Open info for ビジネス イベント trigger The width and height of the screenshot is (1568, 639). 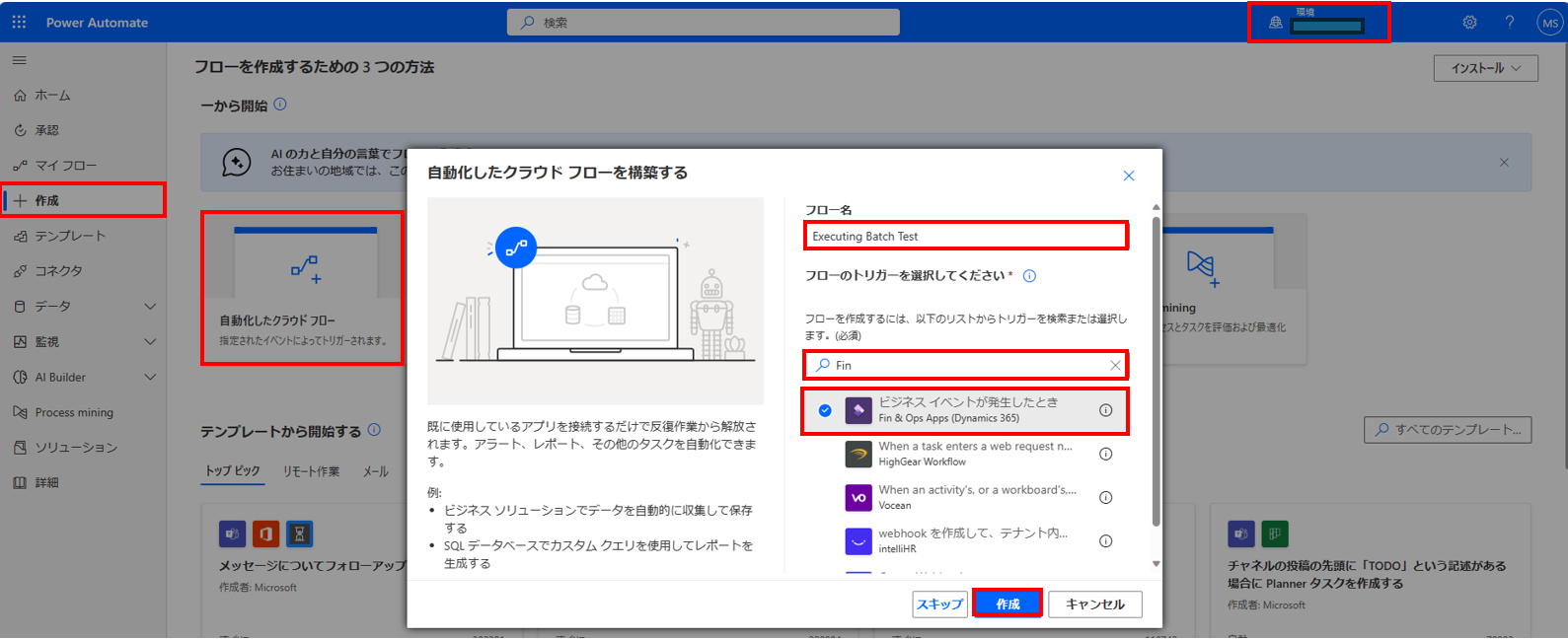[1106, 410]
